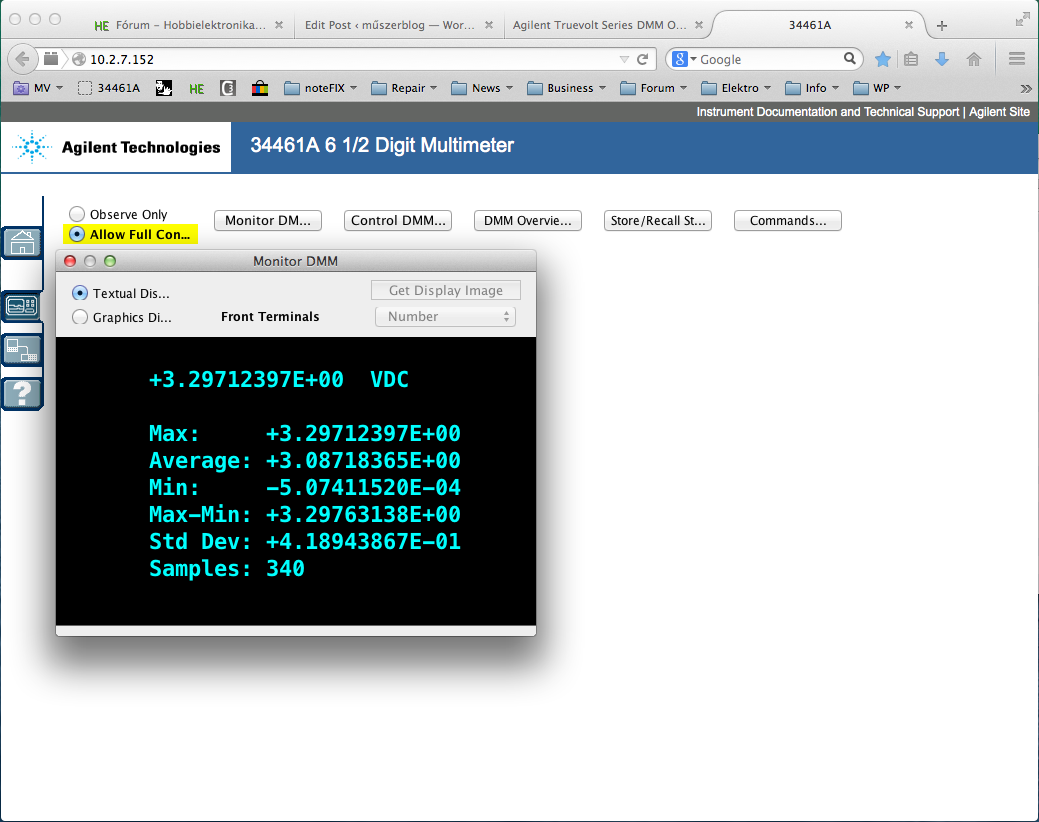Click into the Google search field
The width and height of the screenshot is (1039, 822).
click(x=769, y=59)
